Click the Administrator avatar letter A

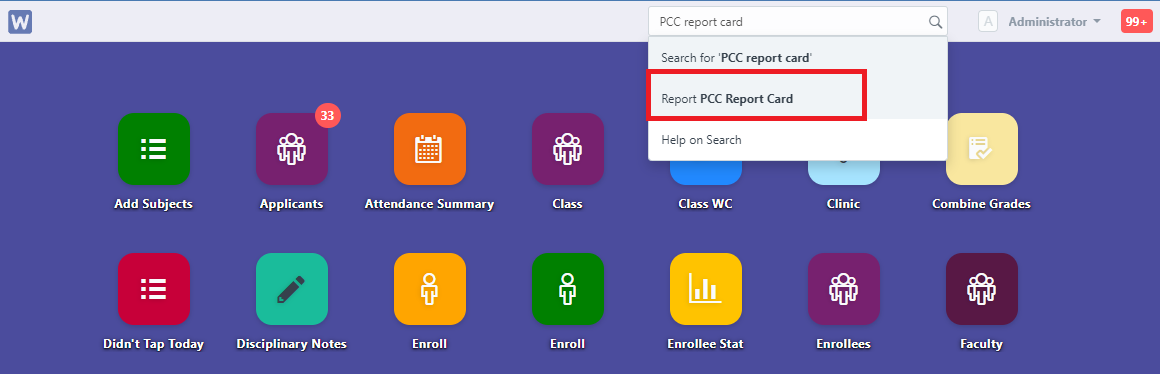coord(988,21)
